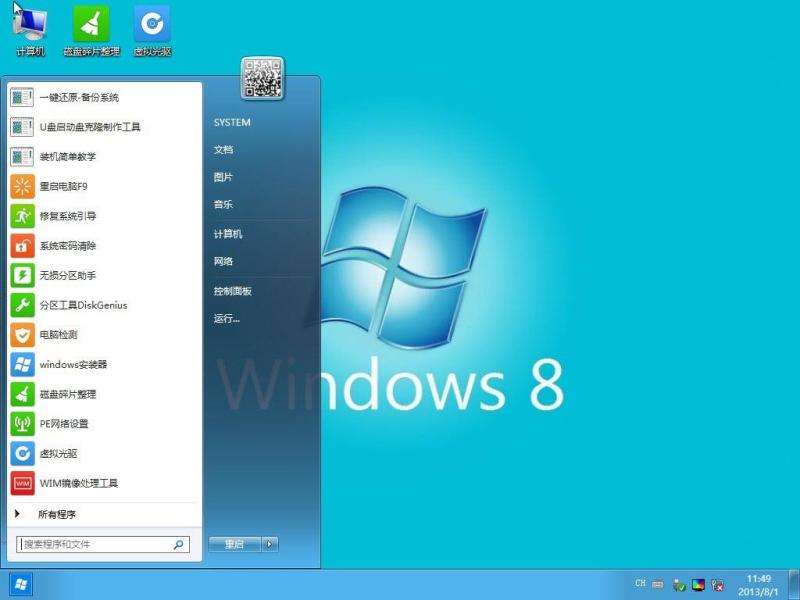Launch the windows安装器 installer
The height and width of the screenshot is (600, 800).
[78, 365]
